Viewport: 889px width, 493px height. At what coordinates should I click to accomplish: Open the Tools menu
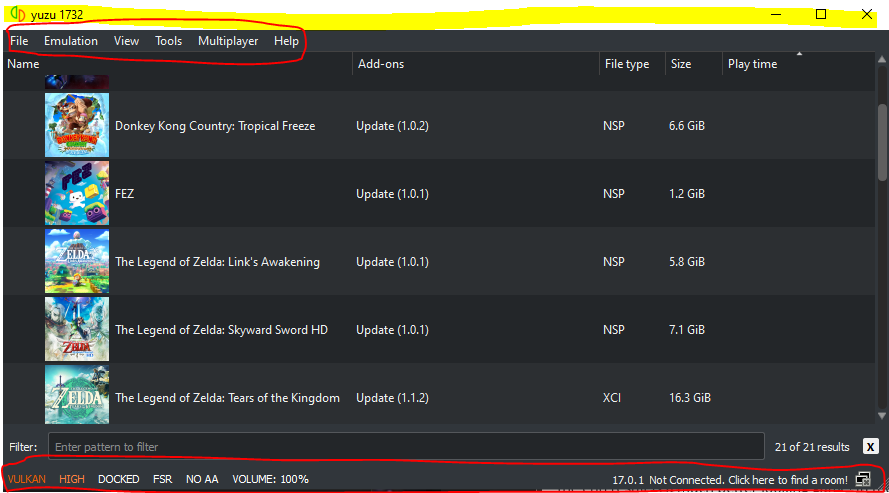click(x=168, y=41)
